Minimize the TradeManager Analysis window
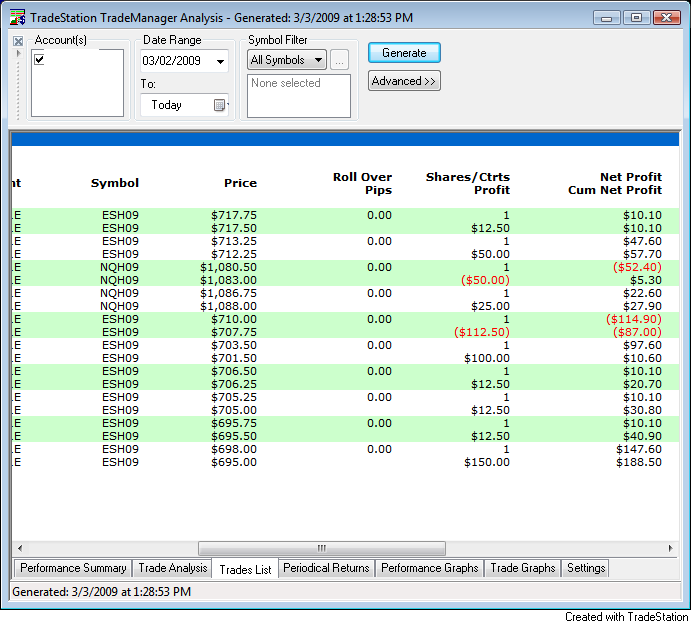 point(606,18)
